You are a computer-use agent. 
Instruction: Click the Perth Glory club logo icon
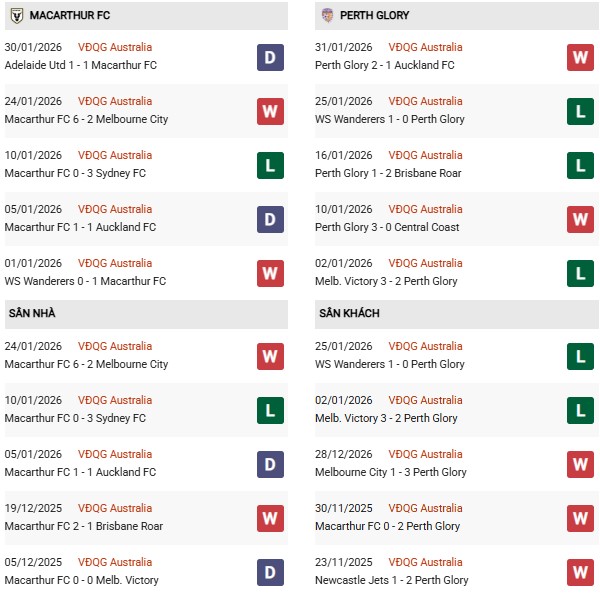tap(327, 16)
